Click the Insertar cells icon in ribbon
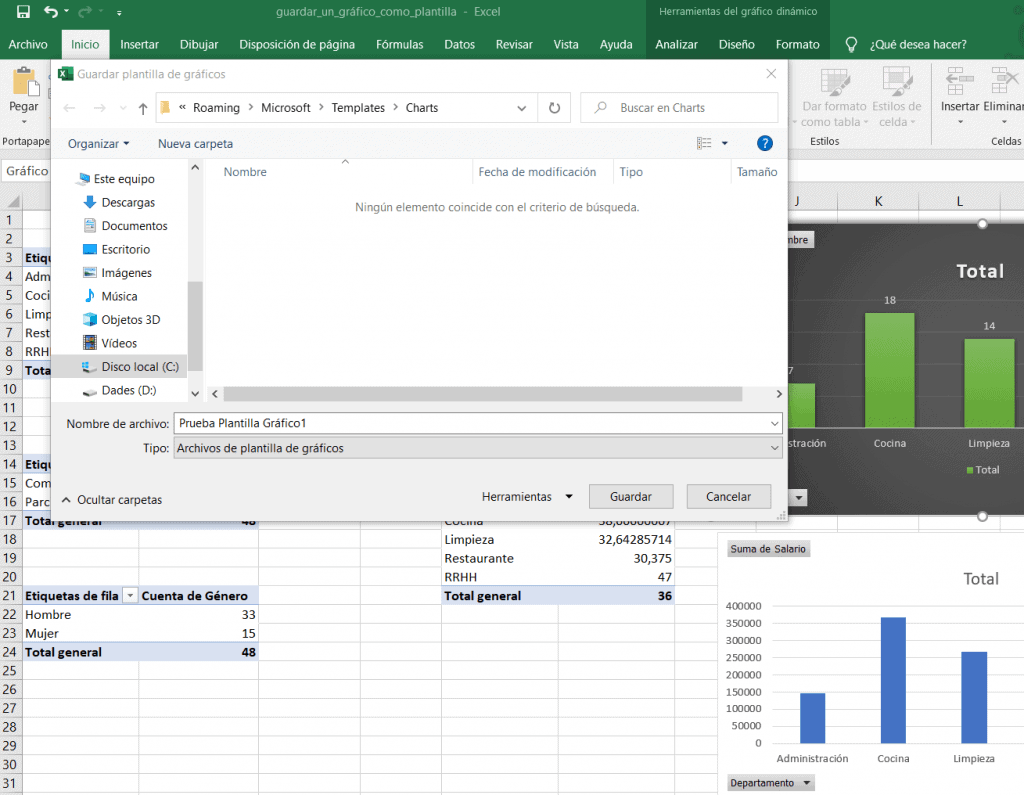 959,81
